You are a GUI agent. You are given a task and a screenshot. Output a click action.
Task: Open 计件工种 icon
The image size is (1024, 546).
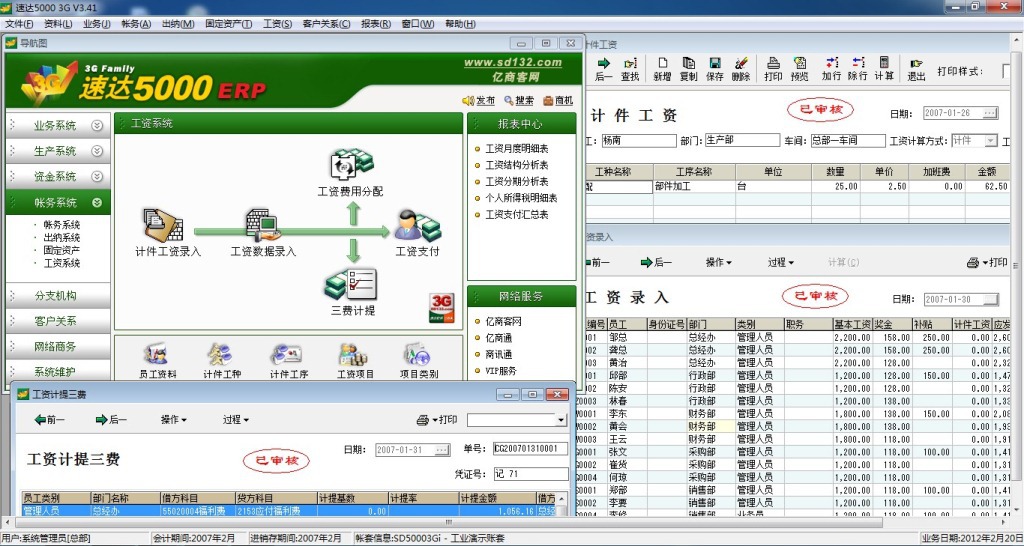coord(222,355)
